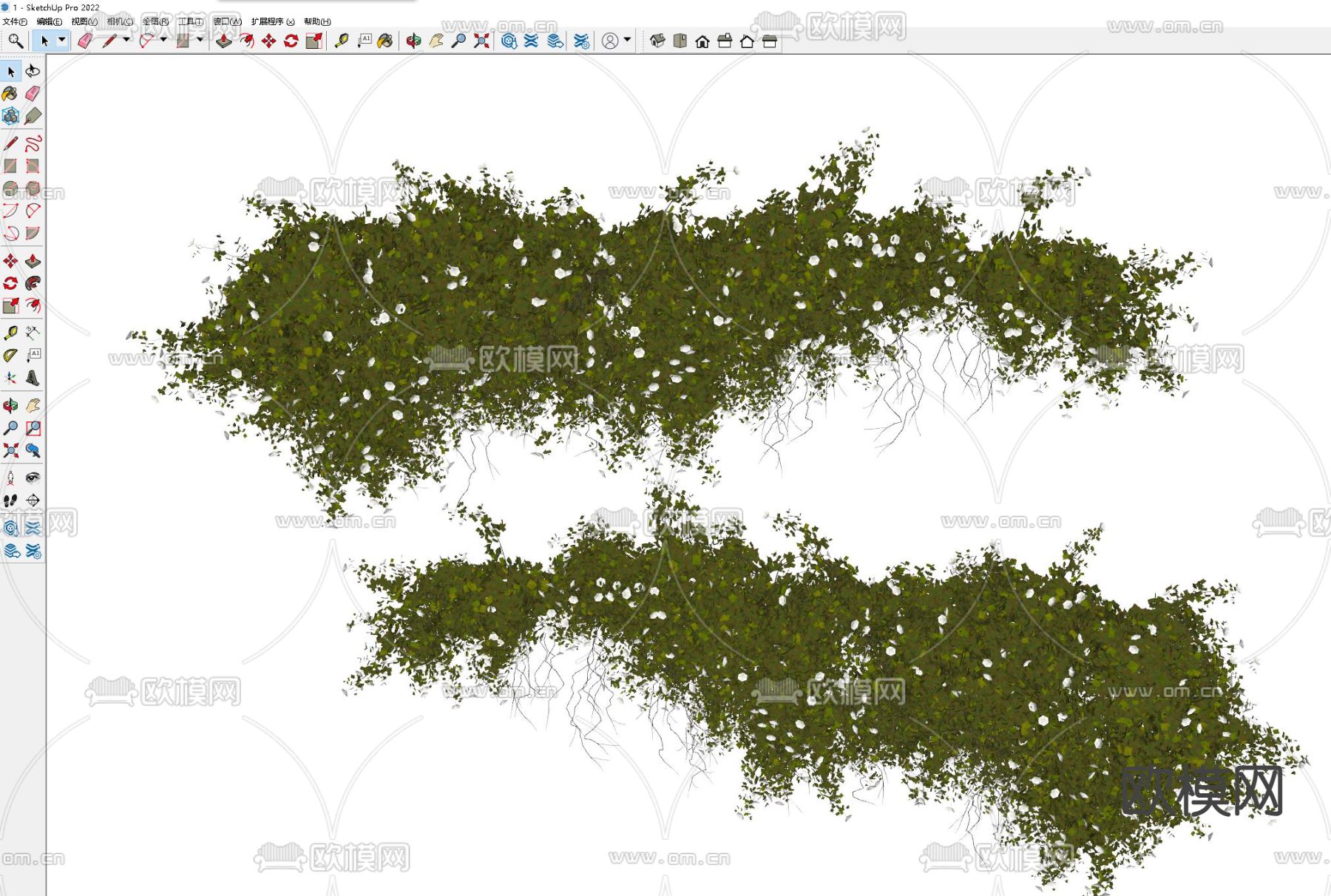
Task: Expand the Rectangle shape dropdown arrow
Action: pyautogui.click(x=200, y=40)
